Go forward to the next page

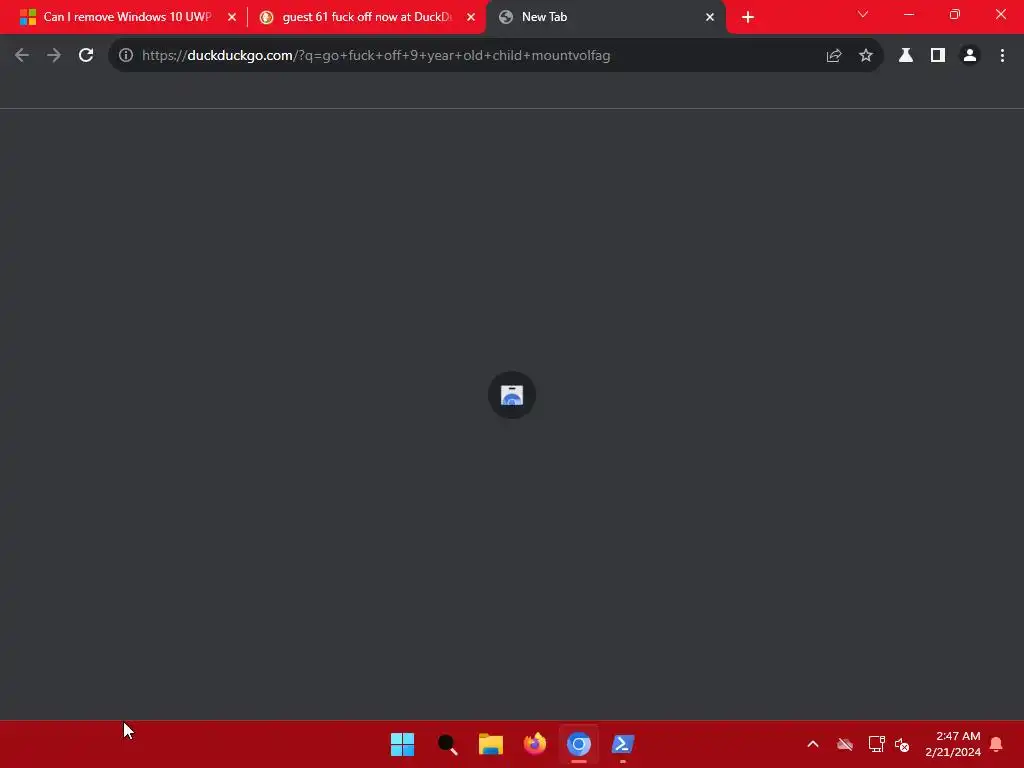54,56
